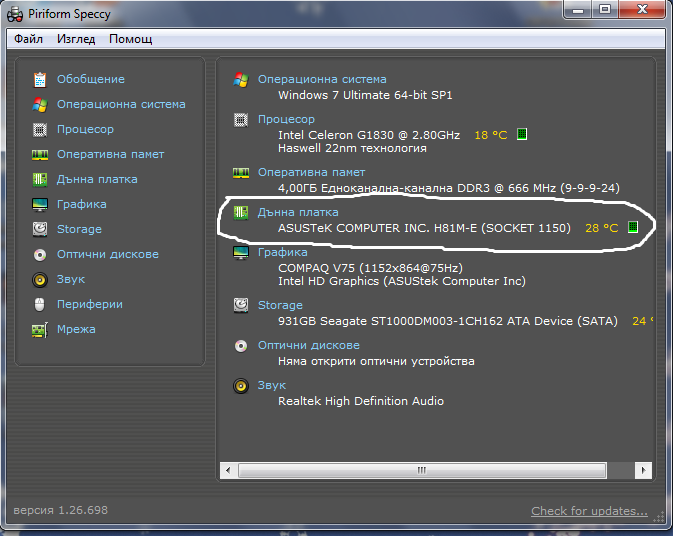
Task: Click the optical disc icon in summary panel
Action: (241, 346)
